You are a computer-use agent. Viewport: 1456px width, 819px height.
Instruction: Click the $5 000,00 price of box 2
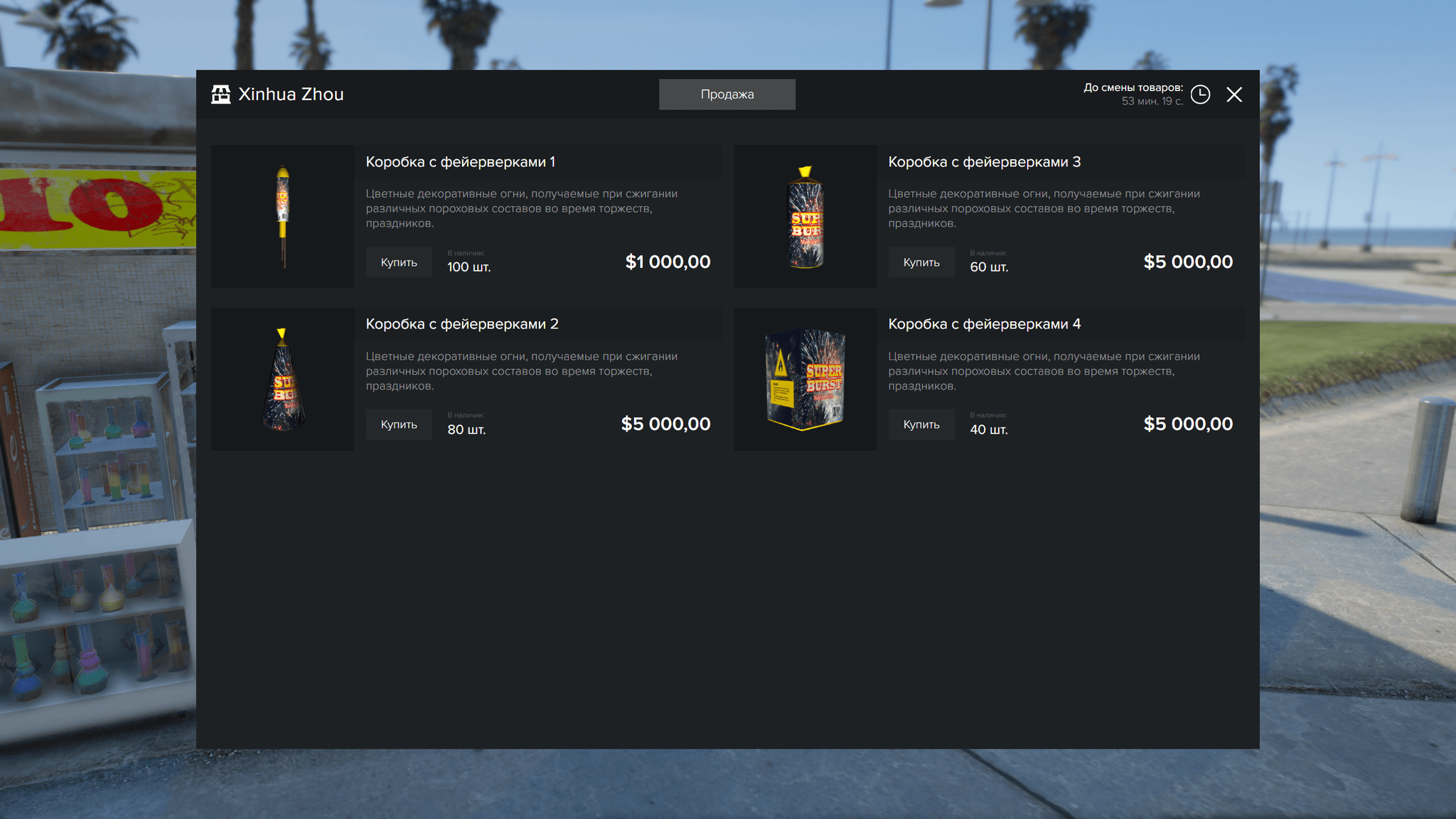pos(666,424)
